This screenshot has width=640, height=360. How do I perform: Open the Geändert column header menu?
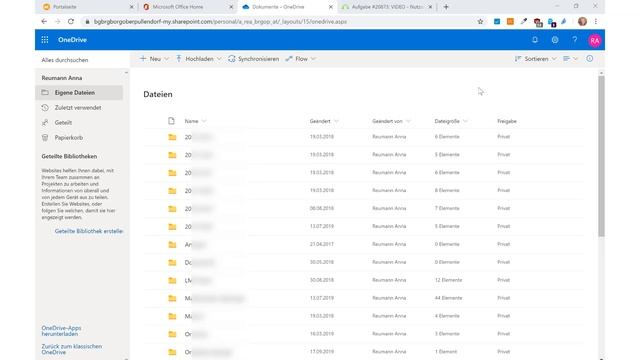[x=324, y=121]
